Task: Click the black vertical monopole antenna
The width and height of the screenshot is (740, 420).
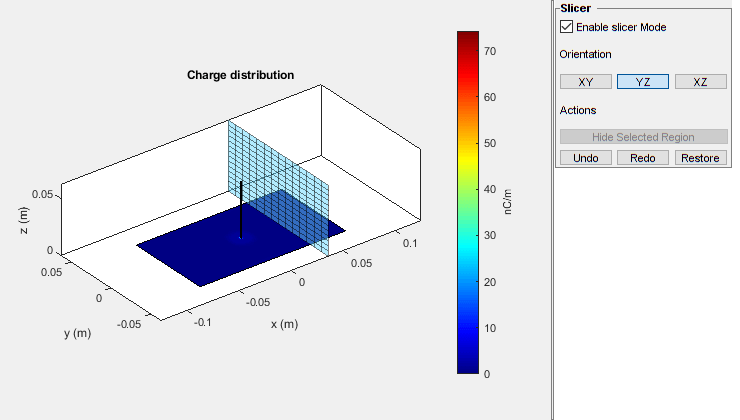Action: pyautogui.click(x=241, y=205)
